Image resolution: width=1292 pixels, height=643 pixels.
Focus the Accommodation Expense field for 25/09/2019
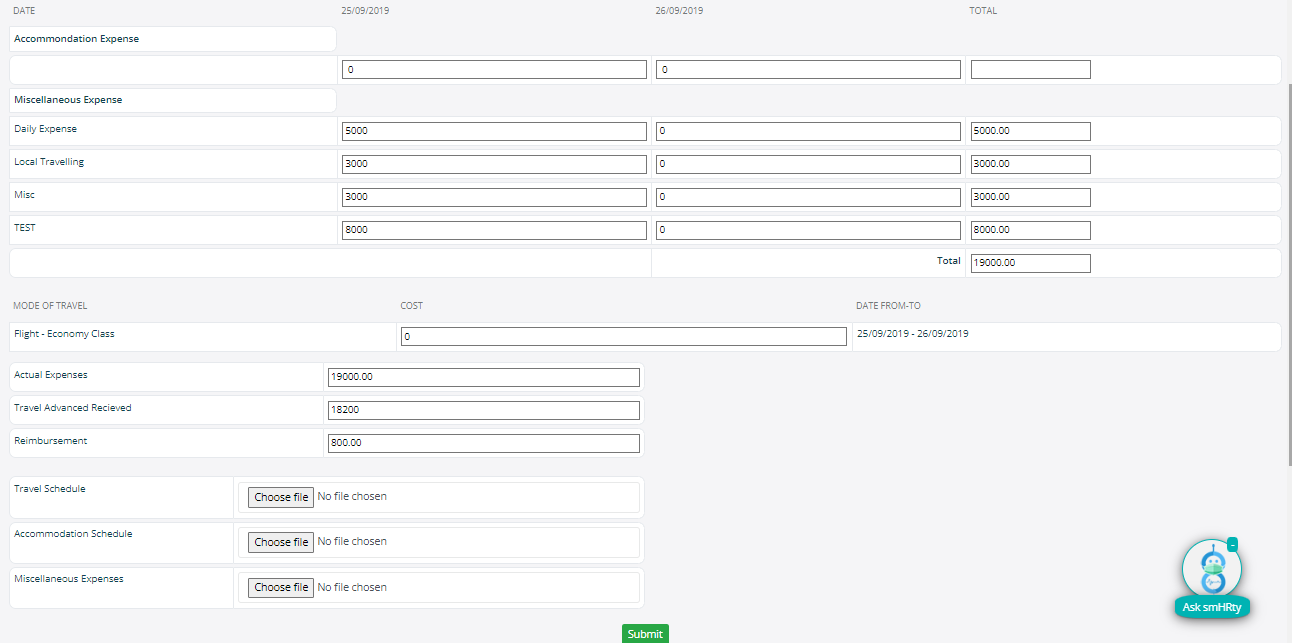coord(494,70)
